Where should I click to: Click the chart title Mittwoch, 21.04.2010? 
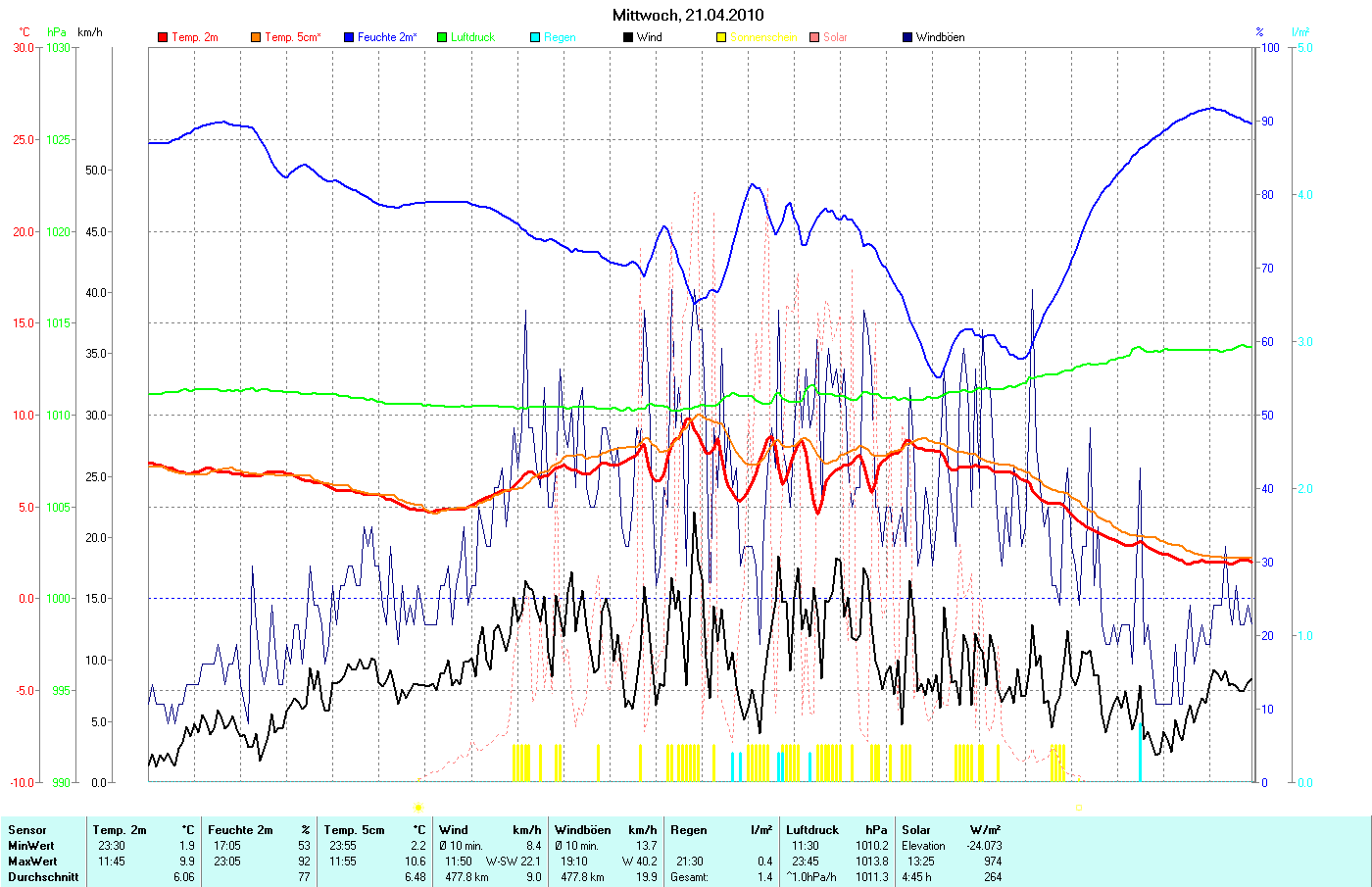coord(688,15)
